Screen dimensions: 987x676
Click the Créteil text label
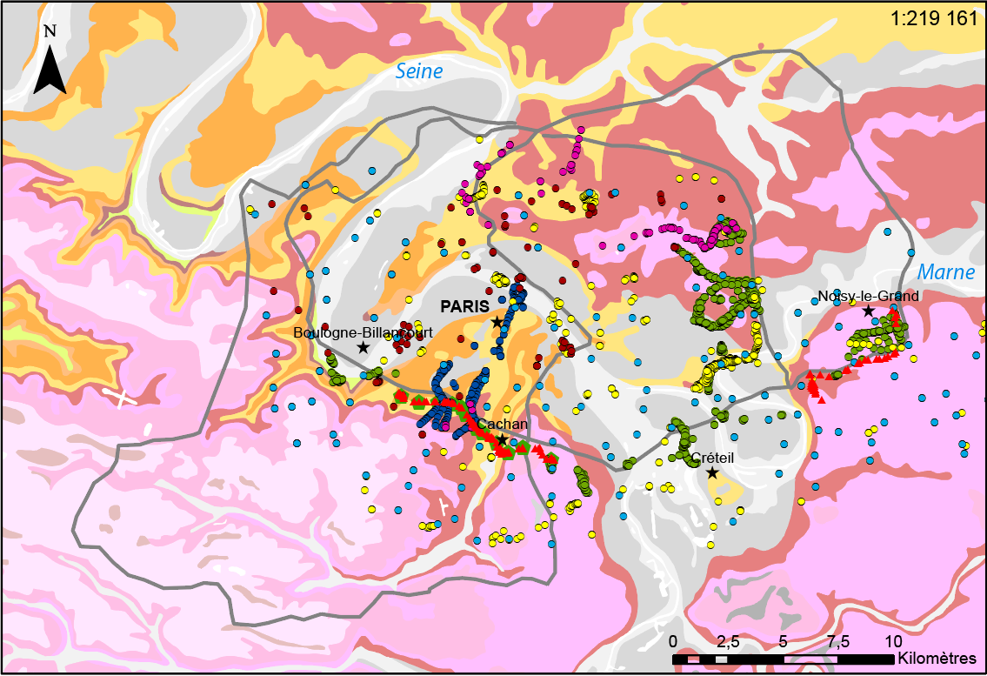tap(711, 457)
